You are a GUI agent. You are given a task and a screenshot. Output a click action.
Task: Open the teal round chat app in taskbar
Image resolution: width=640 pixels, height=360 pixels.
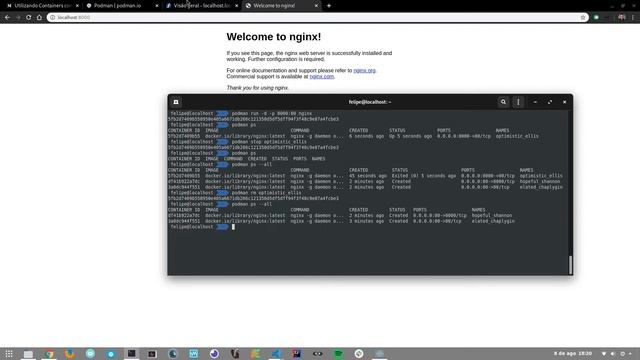point(90,354)
